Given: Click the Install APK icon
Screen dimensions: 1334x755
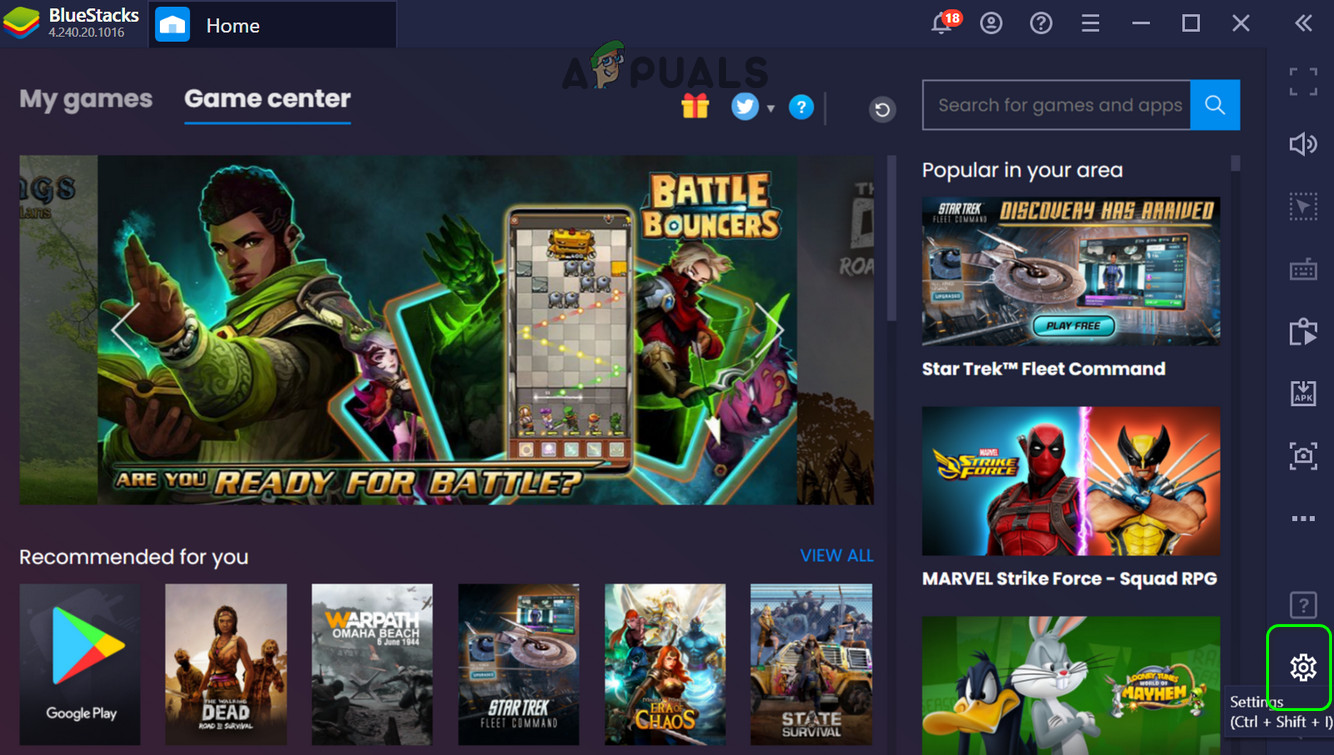Looking at the screenshot, I should (x=1303, y=393).
